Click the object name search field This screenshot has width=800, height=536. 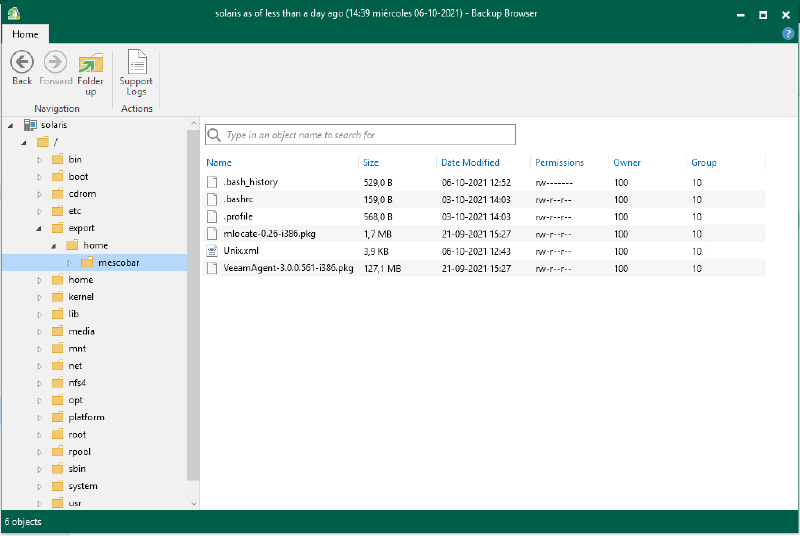click(360, 135)
